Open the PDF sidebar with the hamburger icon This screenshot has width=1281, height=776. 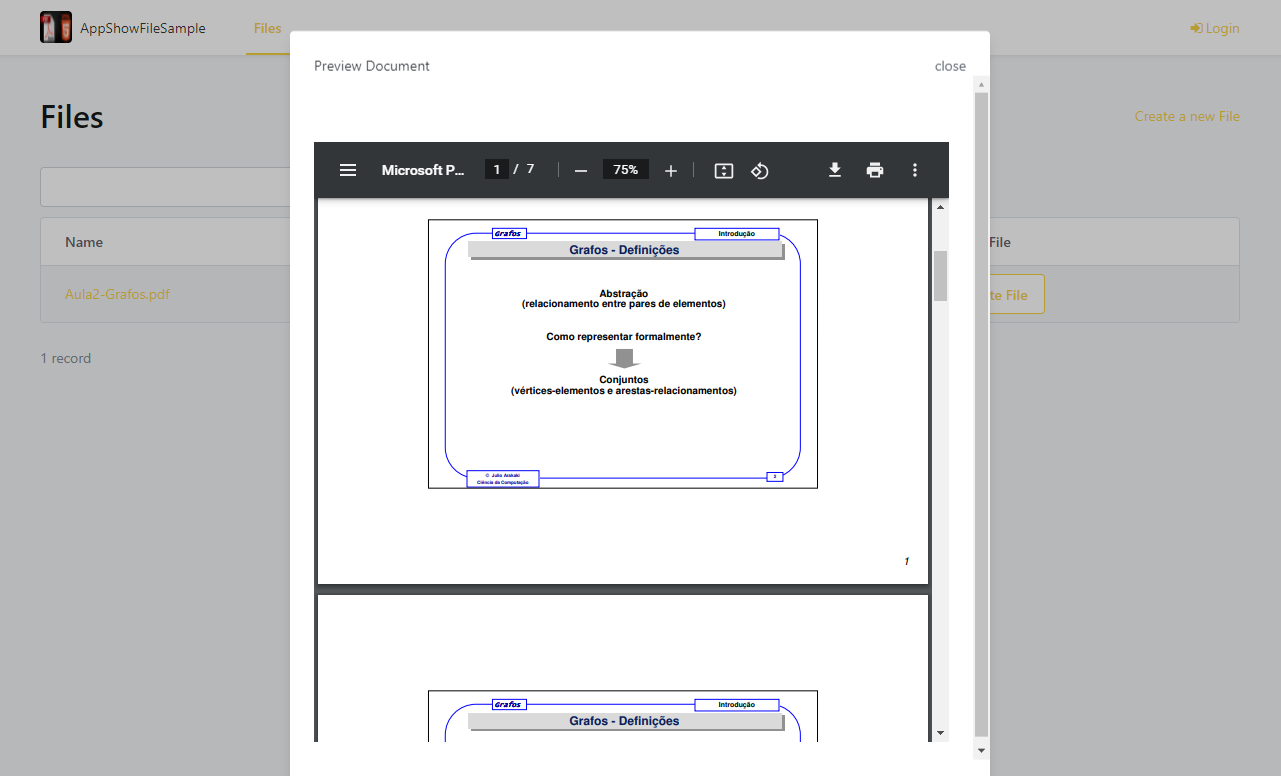coord(347,169)
